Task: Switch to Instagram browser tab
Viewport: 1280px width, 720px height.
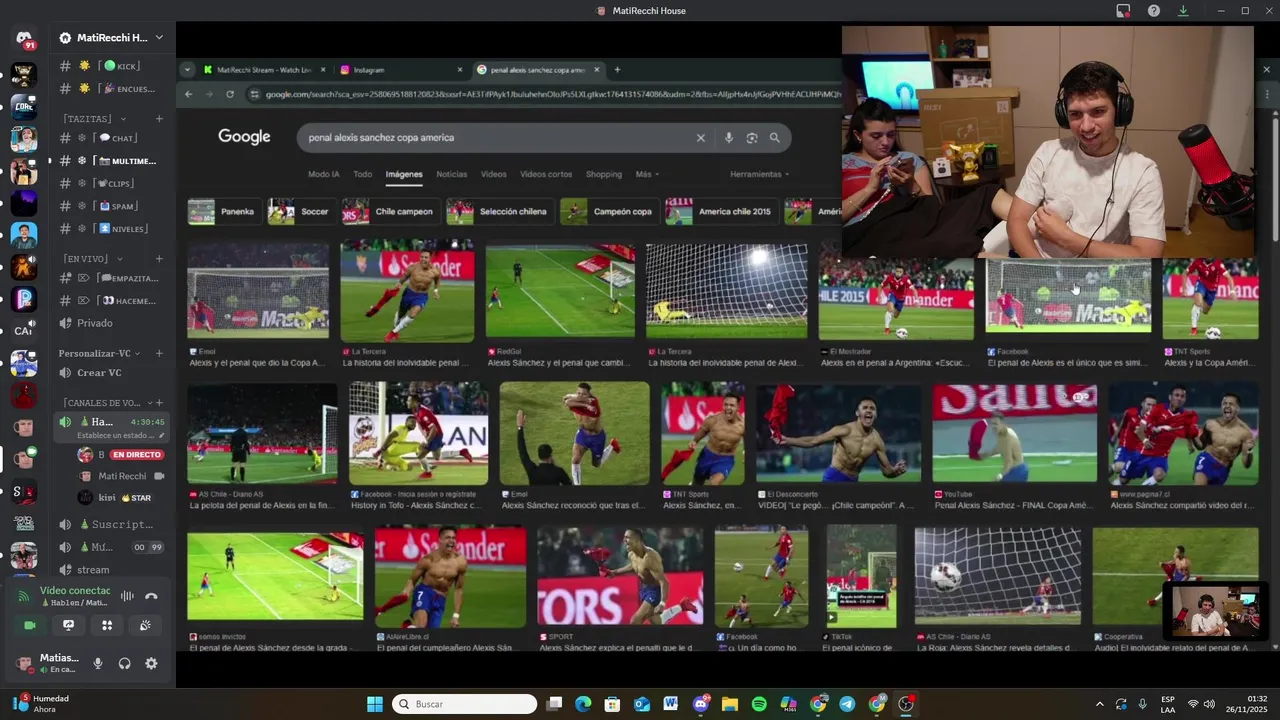Action: click(400, 70)
